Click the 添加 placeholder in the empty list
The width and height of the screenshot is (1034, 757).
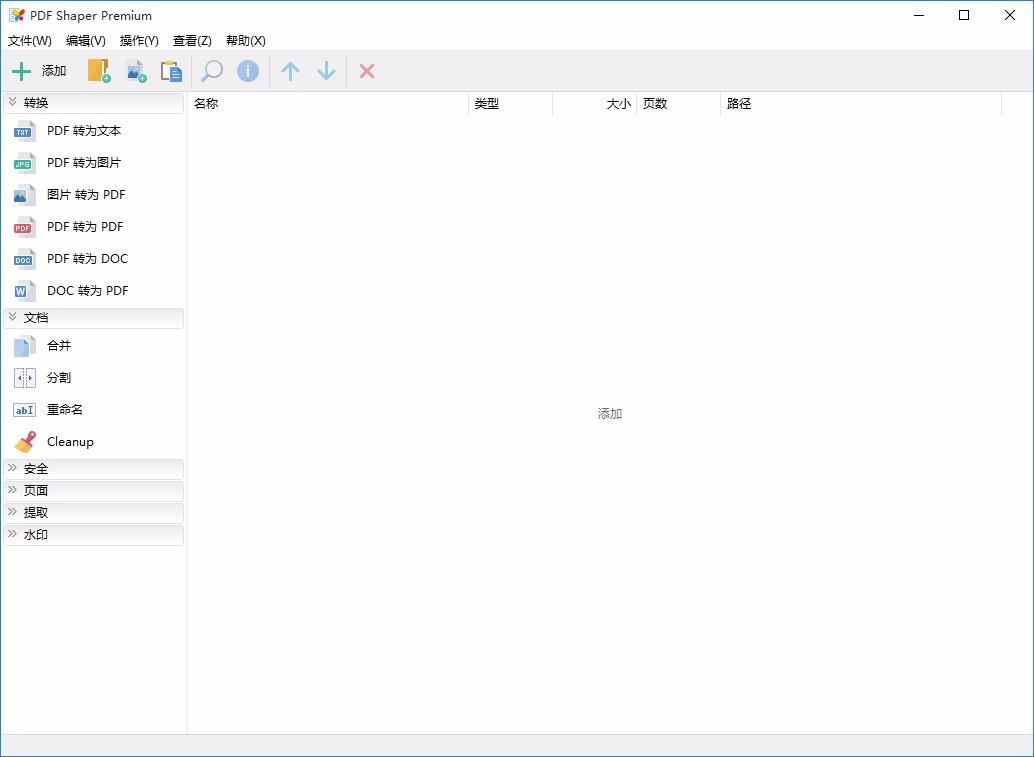[x=610, y=414]
